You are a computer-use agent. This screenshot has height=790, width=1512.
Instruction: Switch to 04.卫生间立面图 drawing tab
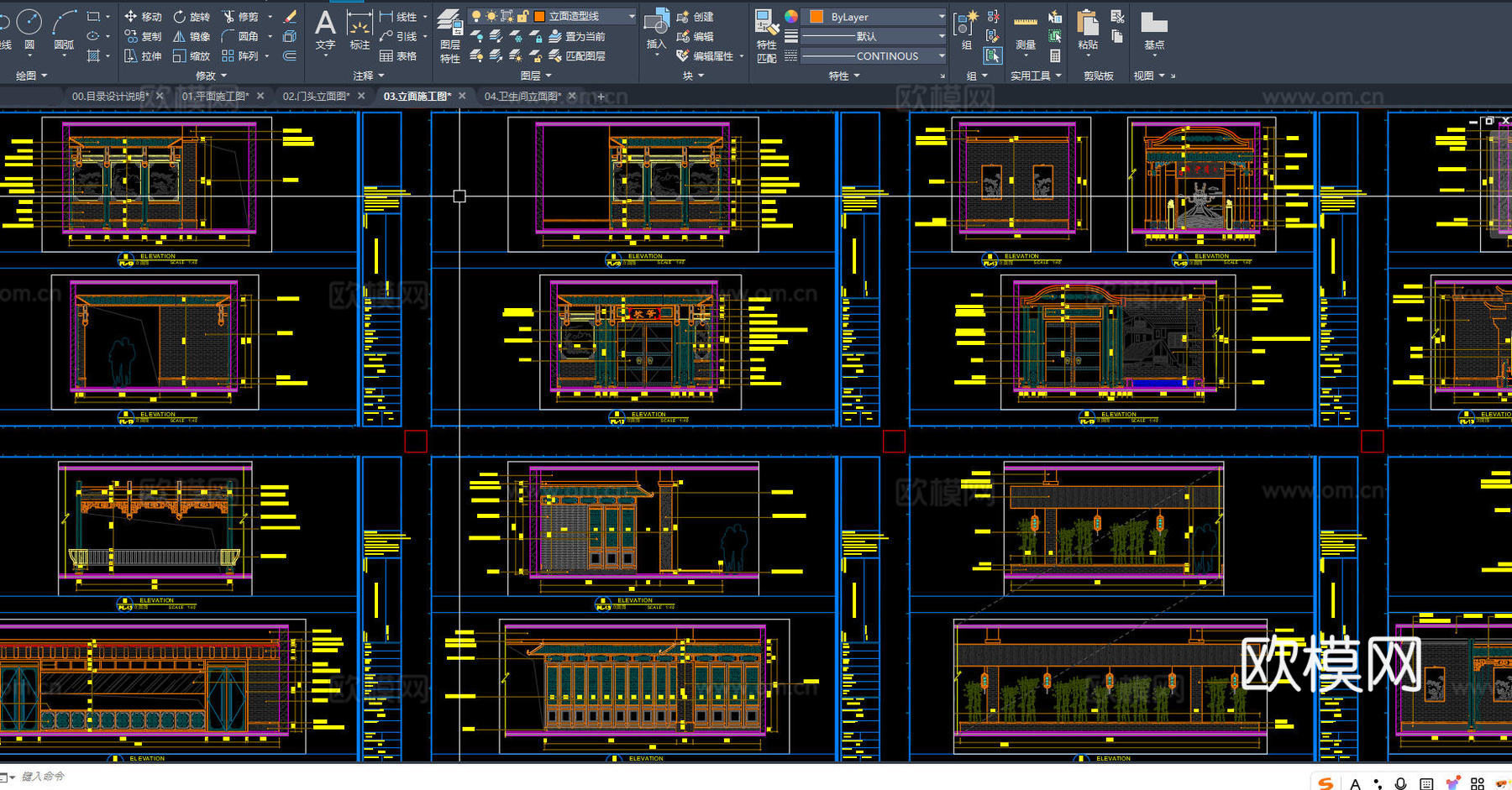pyautogui.click(x=522, y=97)
